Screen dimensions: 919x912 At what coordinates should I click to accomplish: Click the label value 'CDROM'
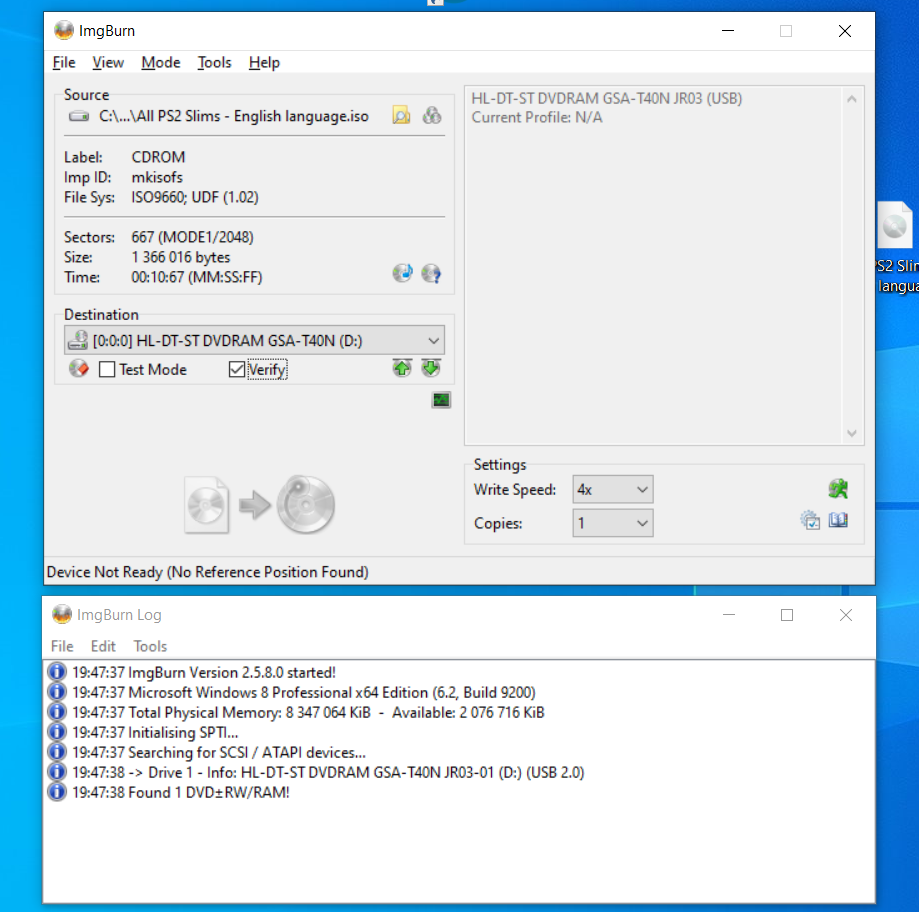tap(158, 157)
